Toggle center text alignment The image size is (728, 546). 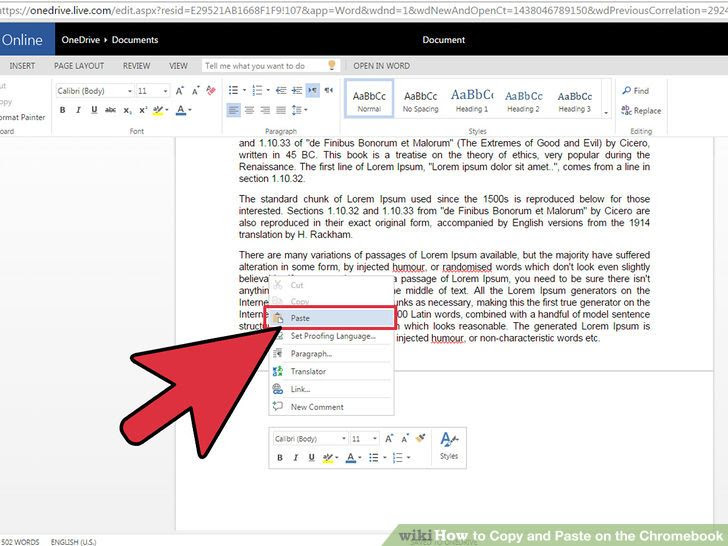(x=250, y=110)
